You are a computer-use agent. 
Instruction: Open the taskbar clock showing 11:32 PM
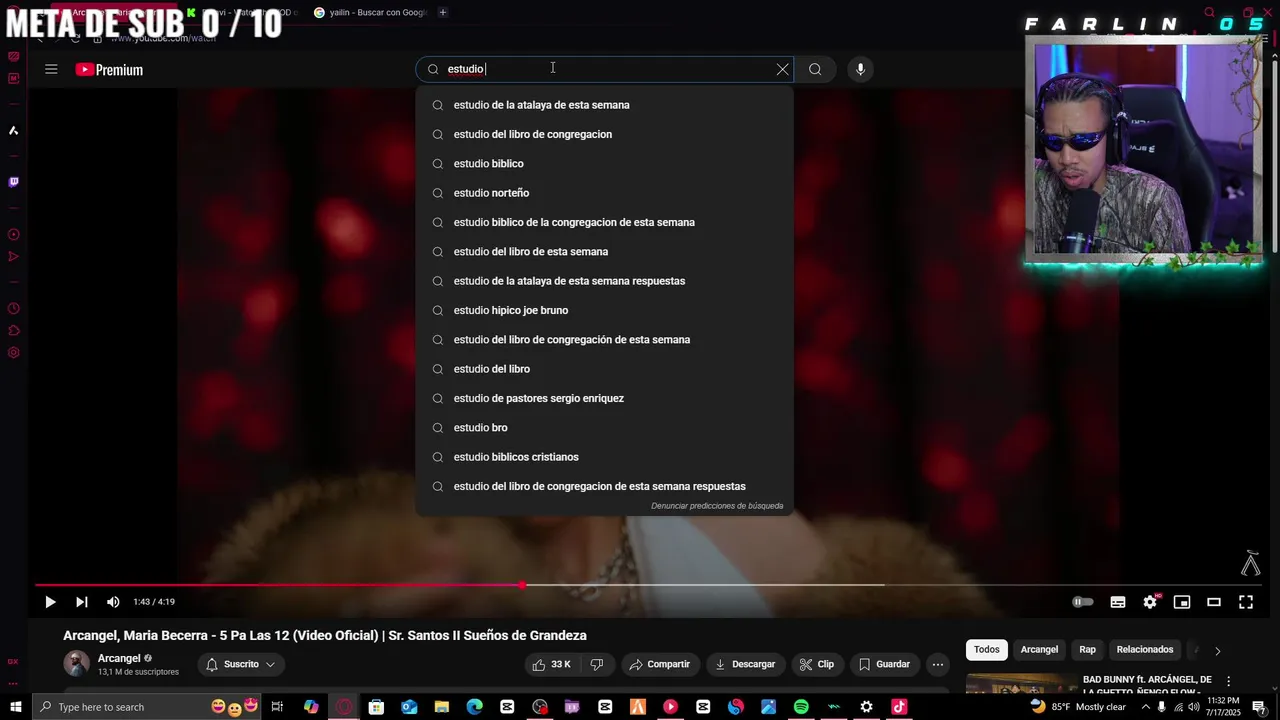tap(1224, 707)
